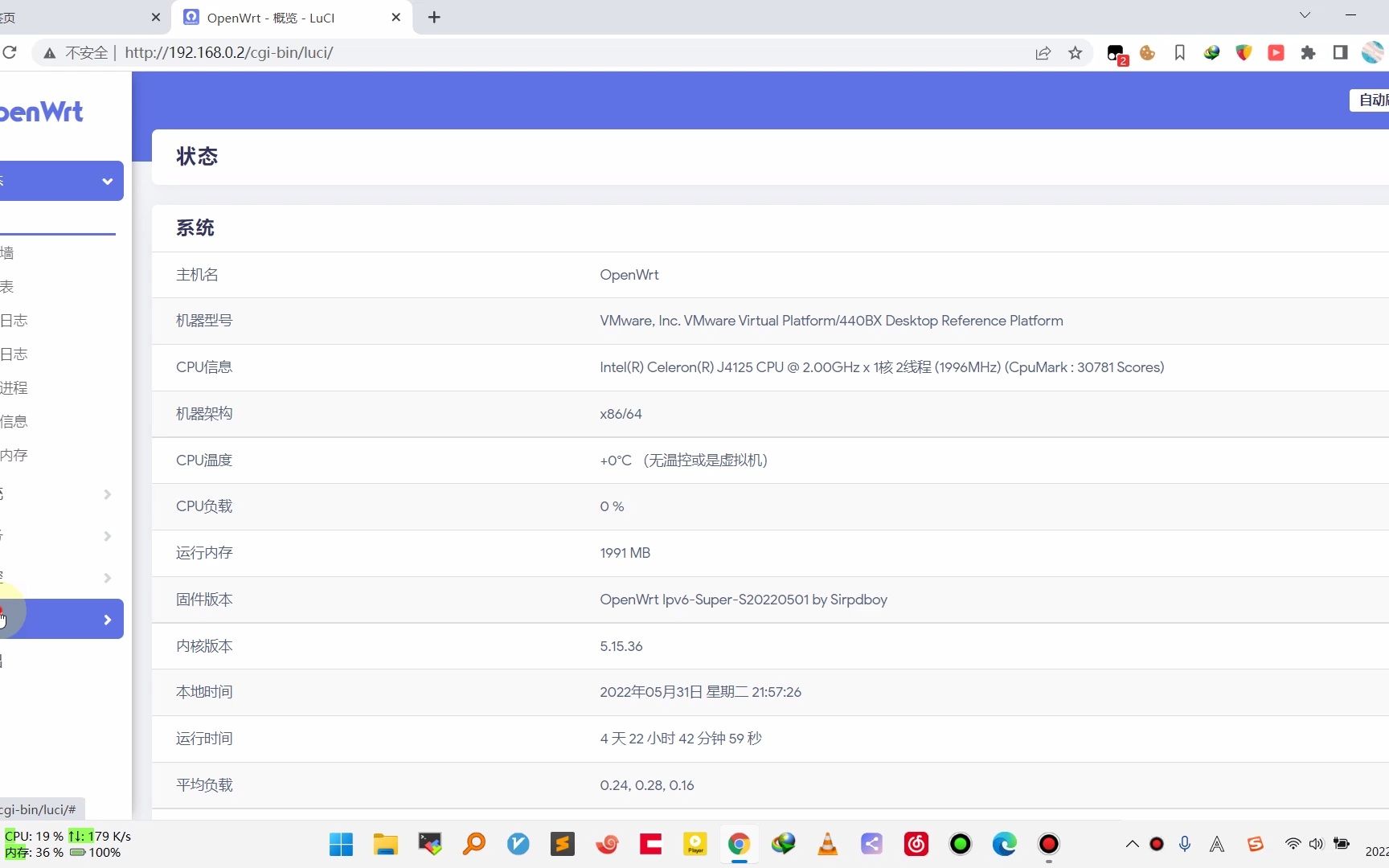The width and height of the screenshot is (1389, 868).
Task: Open the Internet Download Manager extension
Action: [x=1211, y=53]
